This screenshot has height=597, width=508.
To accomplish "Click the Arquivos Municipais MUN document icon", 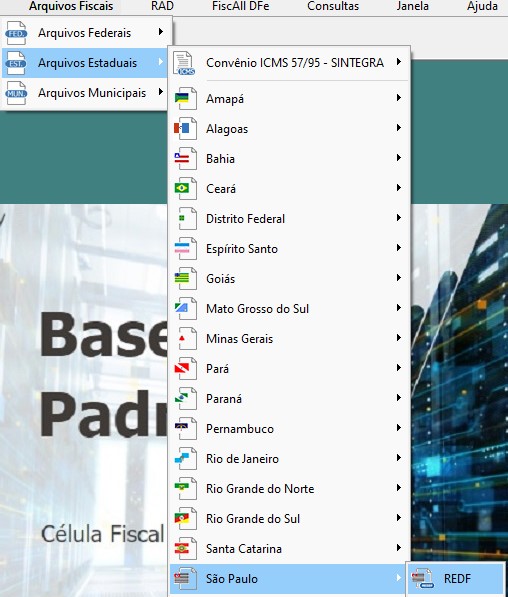I will pyautogui.click(x=16, y=93).
